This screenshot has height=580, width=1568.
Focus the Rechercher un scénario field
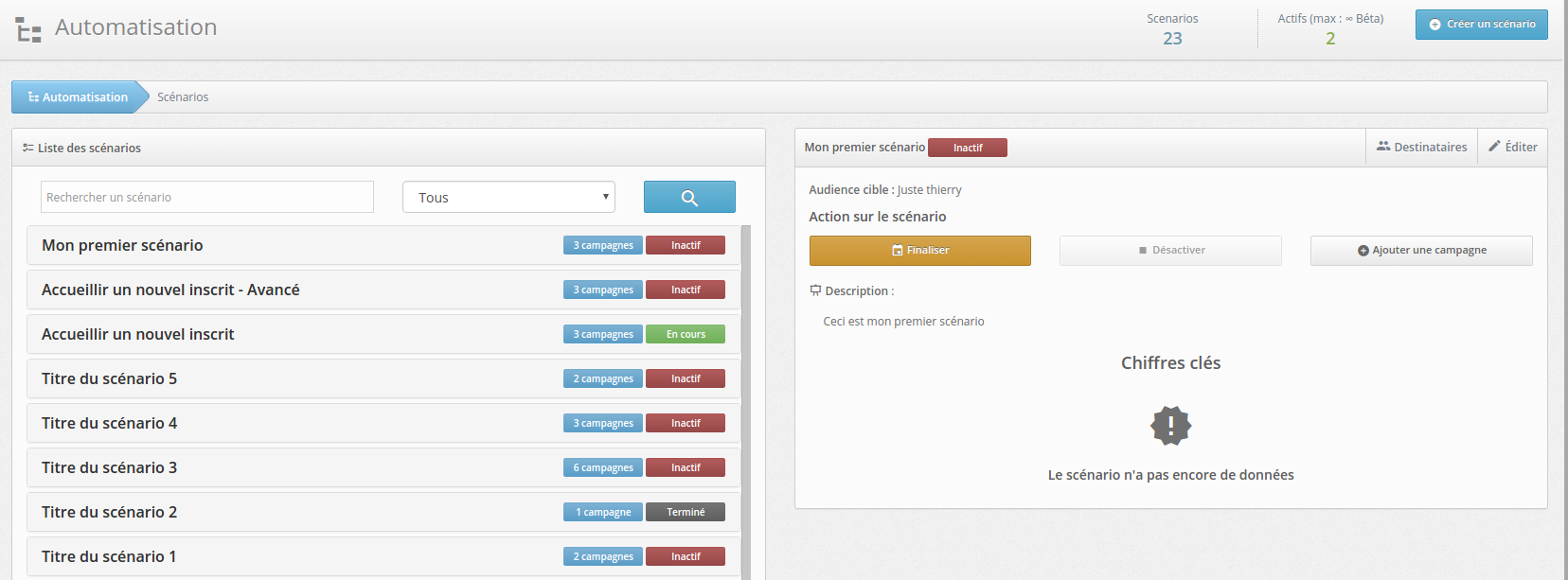[206, 197]
